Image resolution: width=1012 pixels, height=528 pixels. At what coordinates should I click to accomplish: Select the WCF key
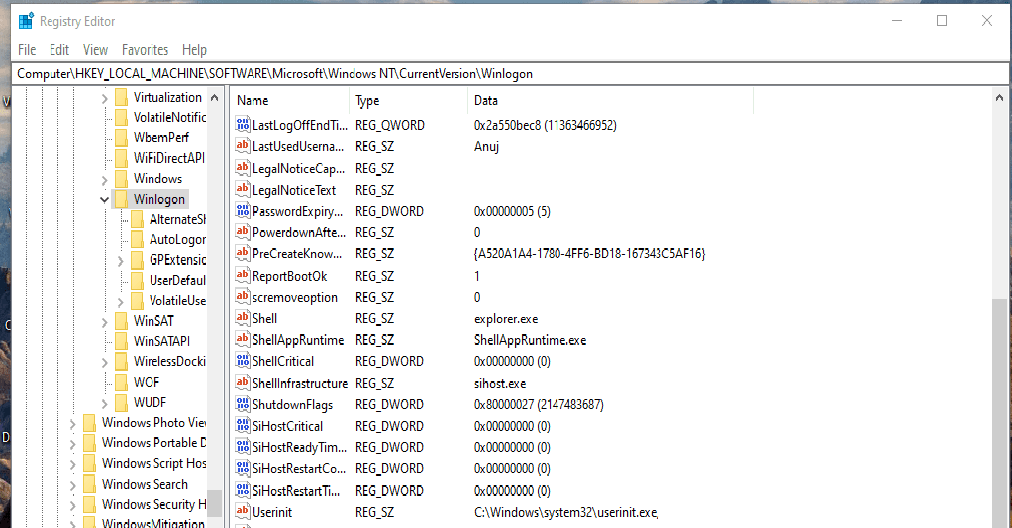(x=147, y=382)
